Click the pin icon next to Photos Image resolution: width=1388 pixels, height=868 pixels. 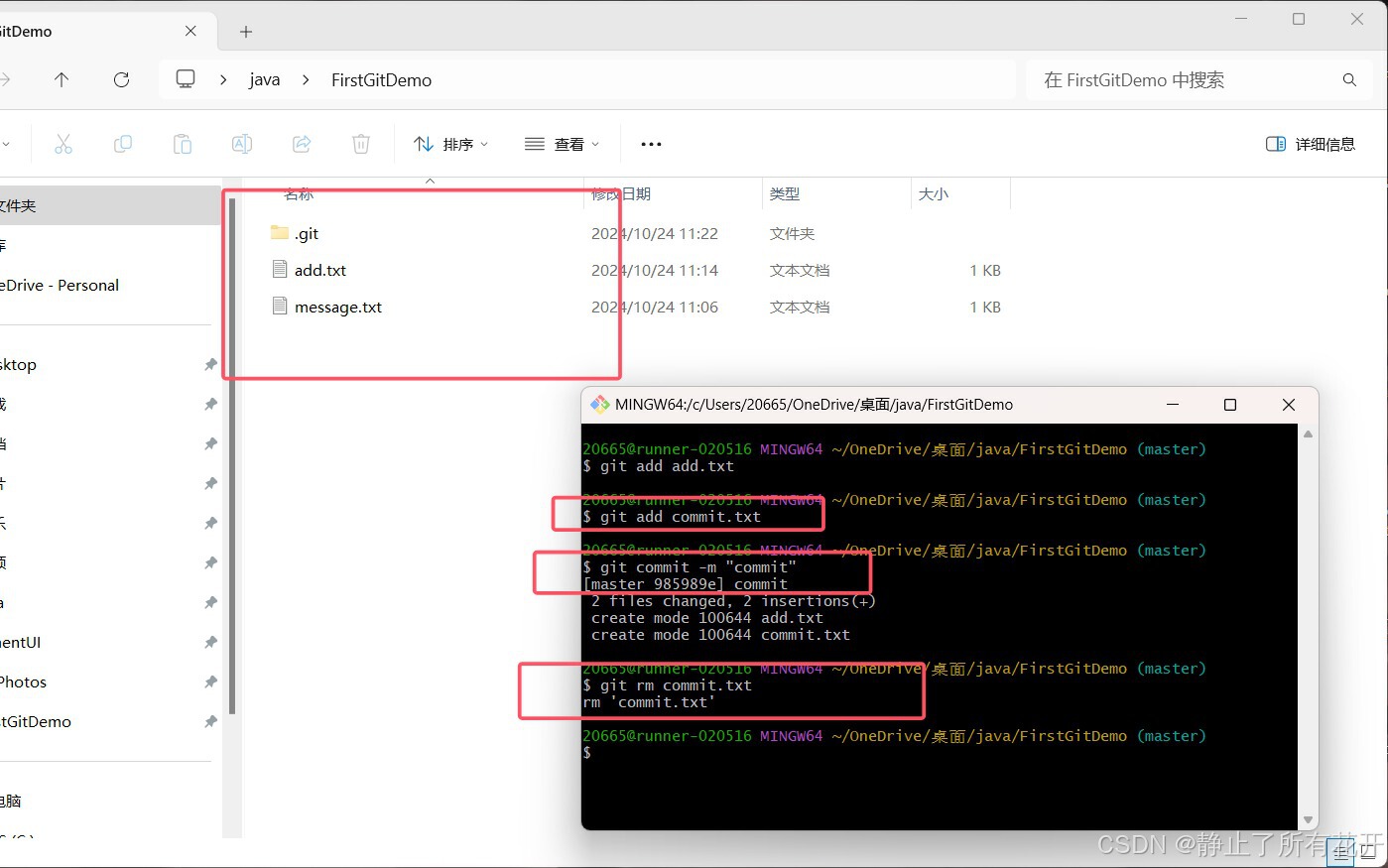pyautogui.click(x=210, y=682)
